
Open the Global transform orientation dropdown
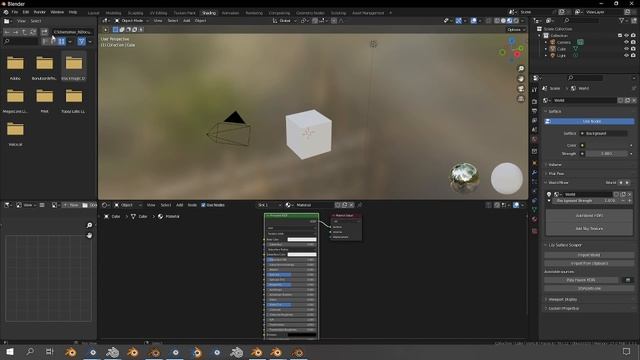[x=284, y=20]
